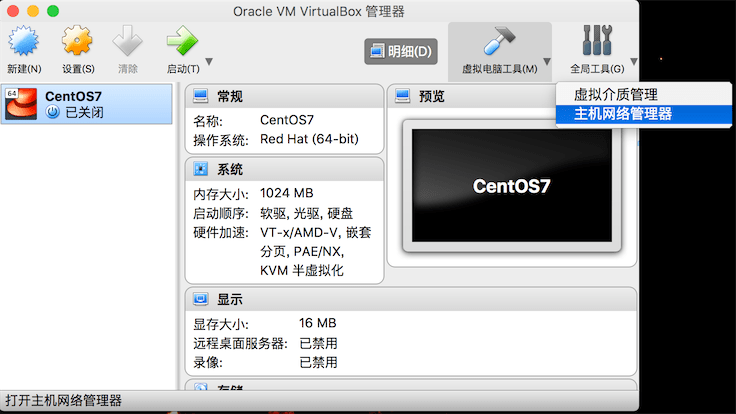Click the 显示 monitor icon
Screen dimensions: 736x414
pyautogui.click(x=200, y=299)
